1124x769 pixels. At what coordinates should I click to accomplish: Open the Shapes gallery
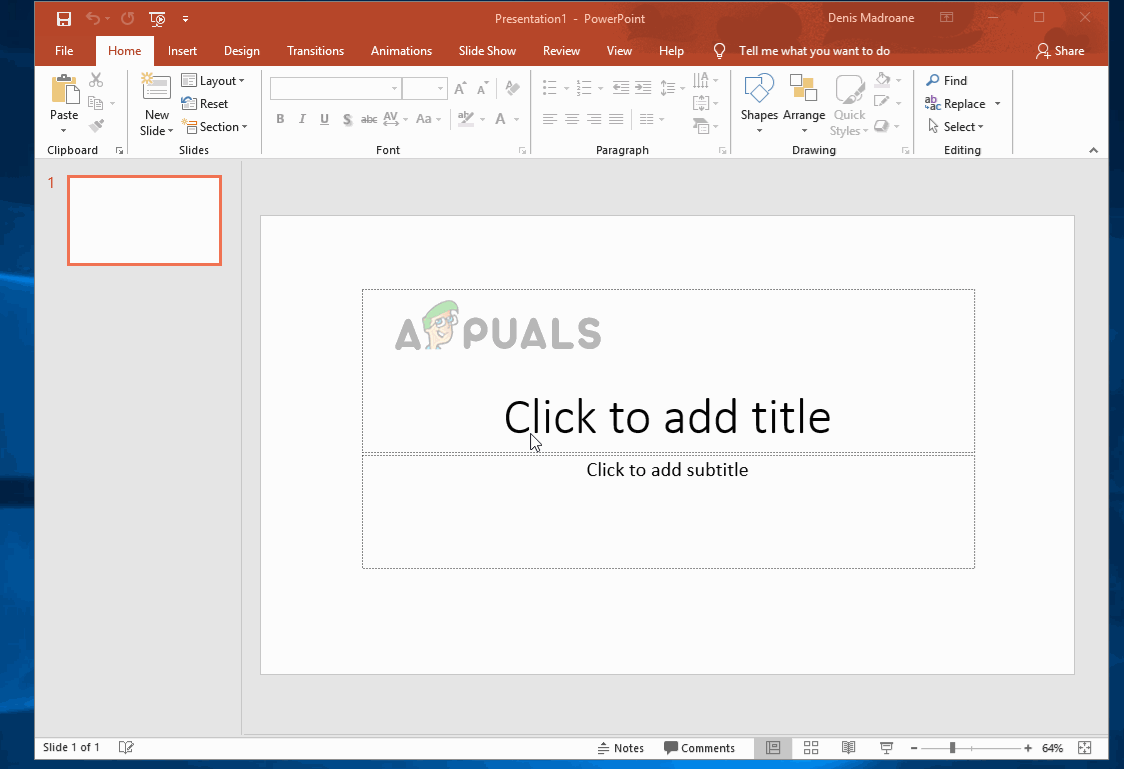coord(759,90)
